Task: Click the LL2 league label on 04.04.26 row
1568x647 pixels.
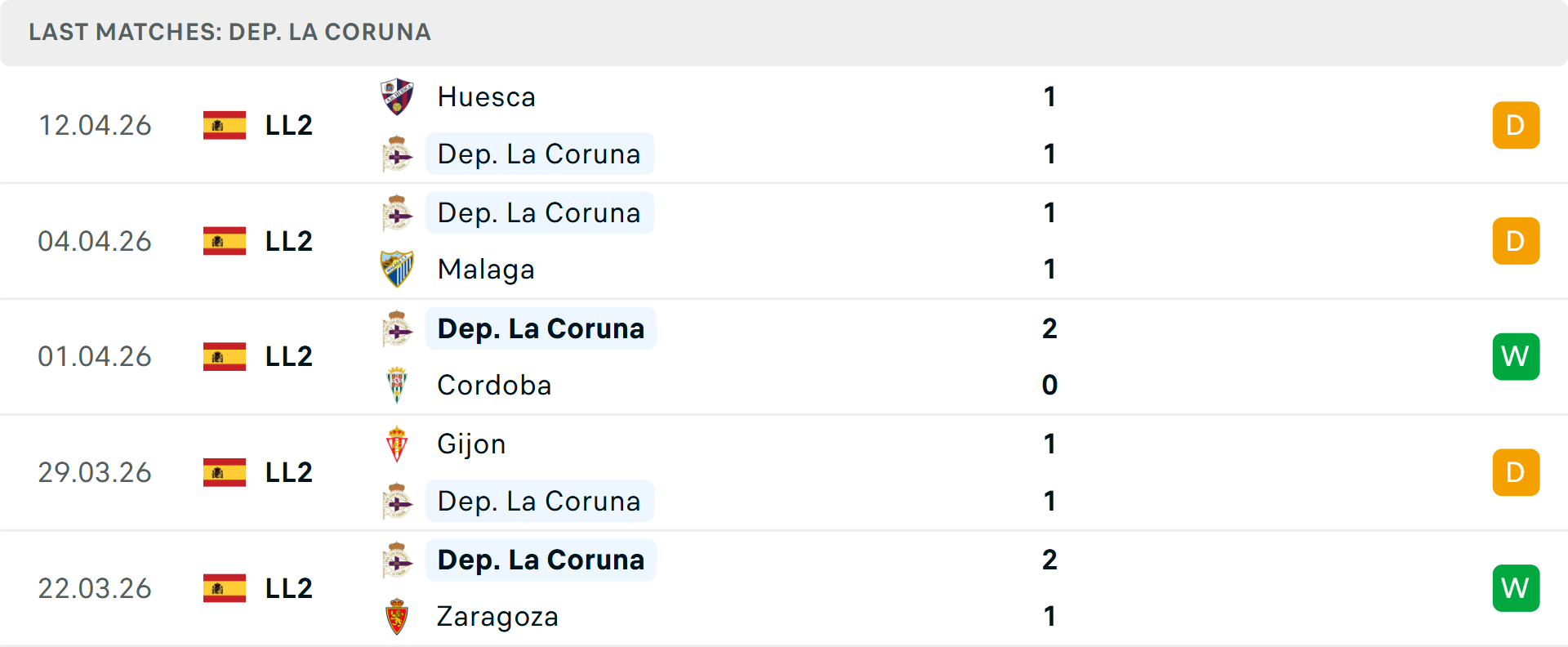Action: pos(289,241)
